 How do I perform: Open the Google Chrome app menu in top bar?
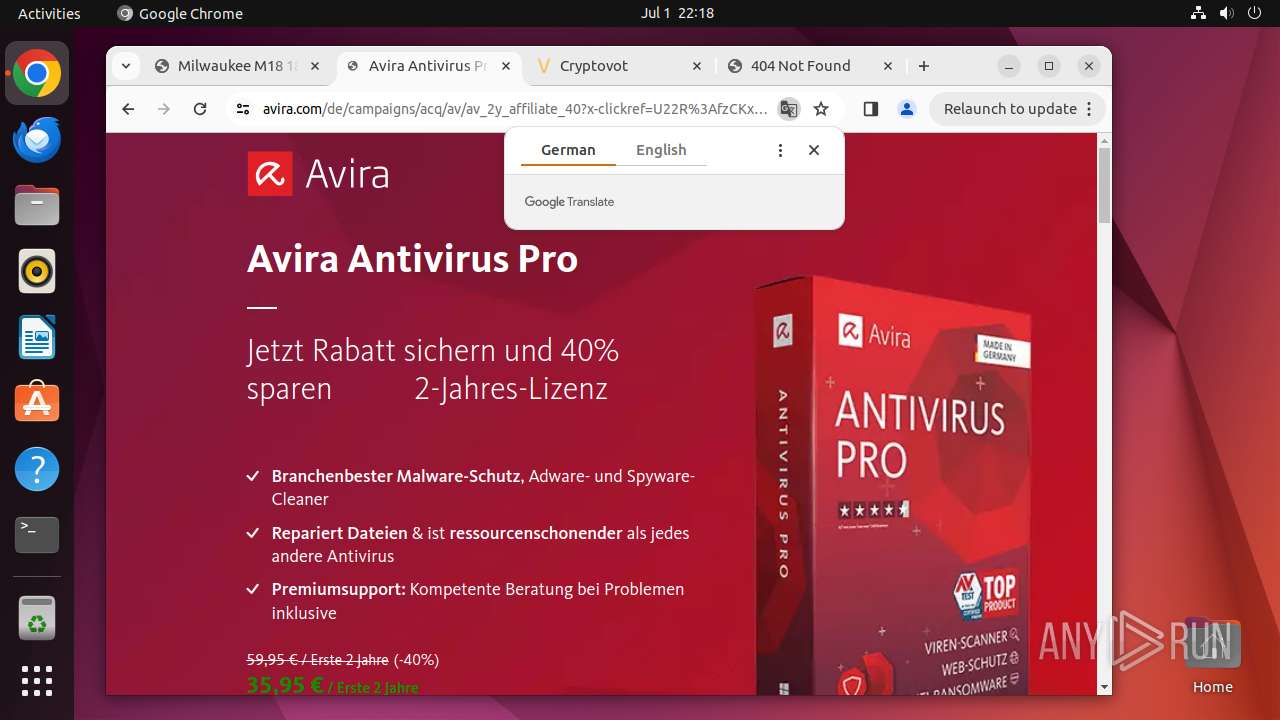coord(180,13)
